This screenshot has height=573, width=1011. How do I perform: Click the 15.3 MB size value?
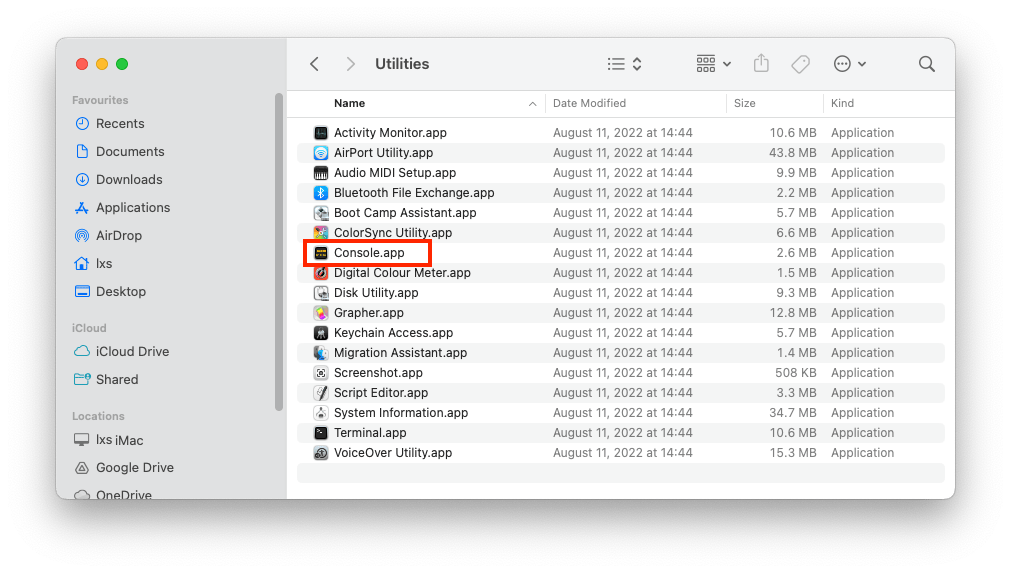(792, 452)
